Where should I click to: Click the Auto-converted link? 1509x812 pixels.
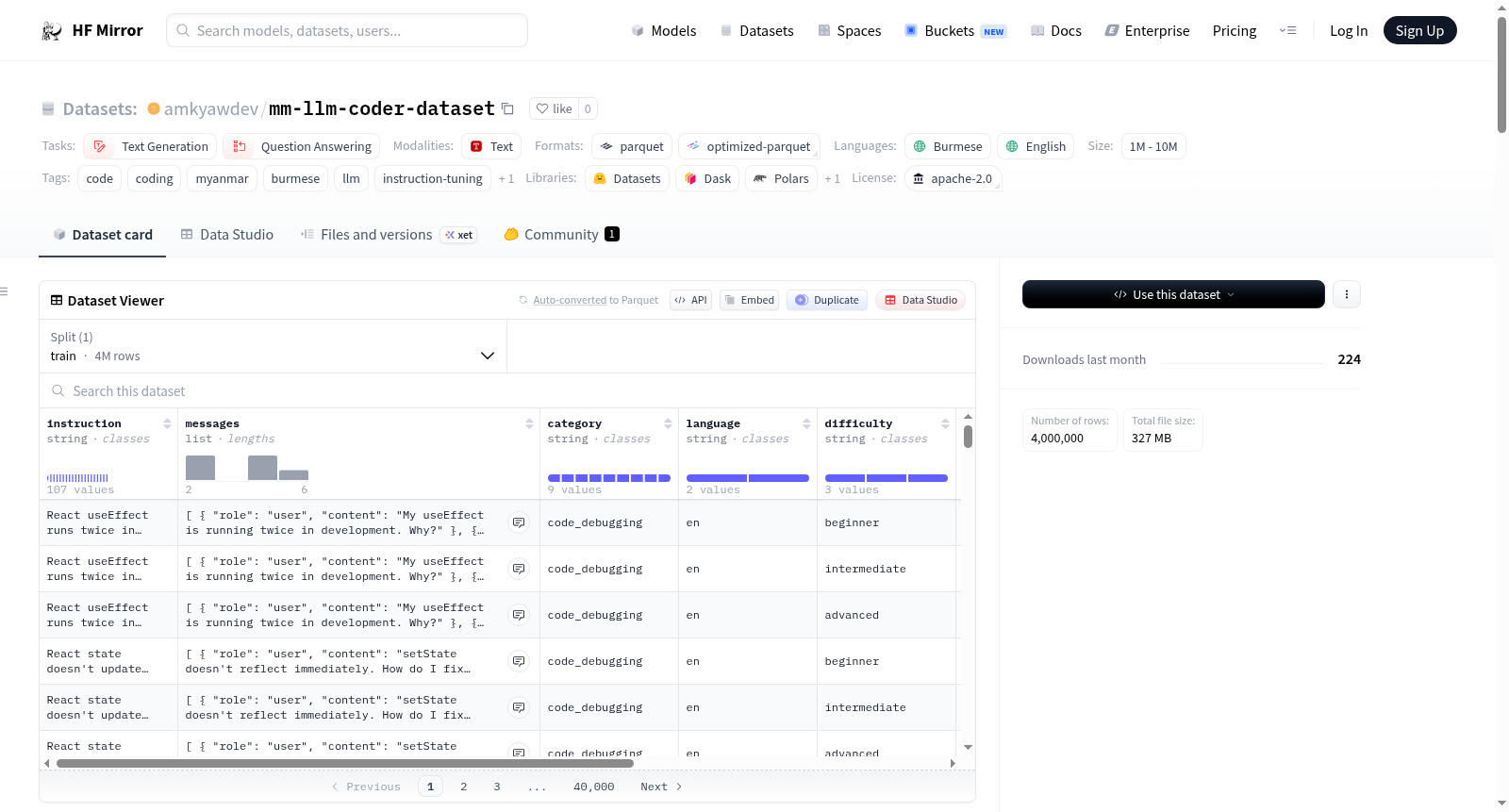point(570,301)
